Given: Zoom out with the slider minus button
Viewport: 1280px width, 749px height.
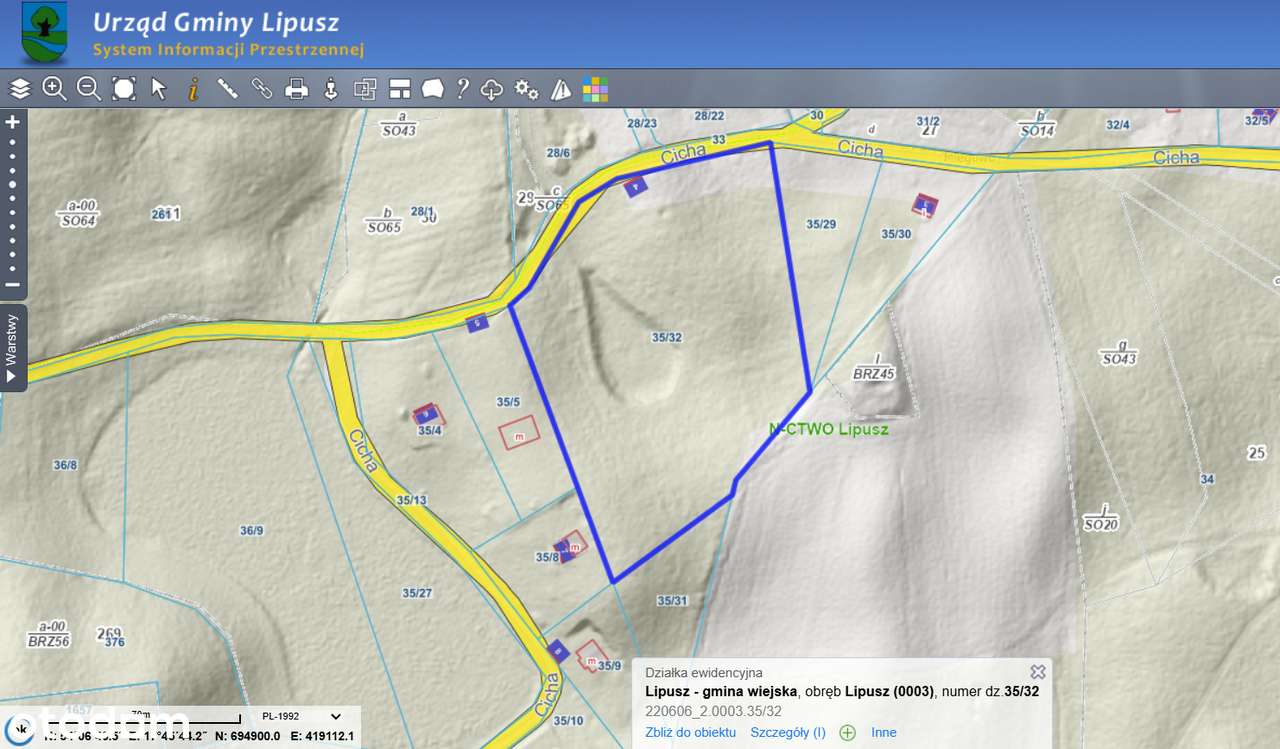Looking at the screenshot, I should 13,284.
